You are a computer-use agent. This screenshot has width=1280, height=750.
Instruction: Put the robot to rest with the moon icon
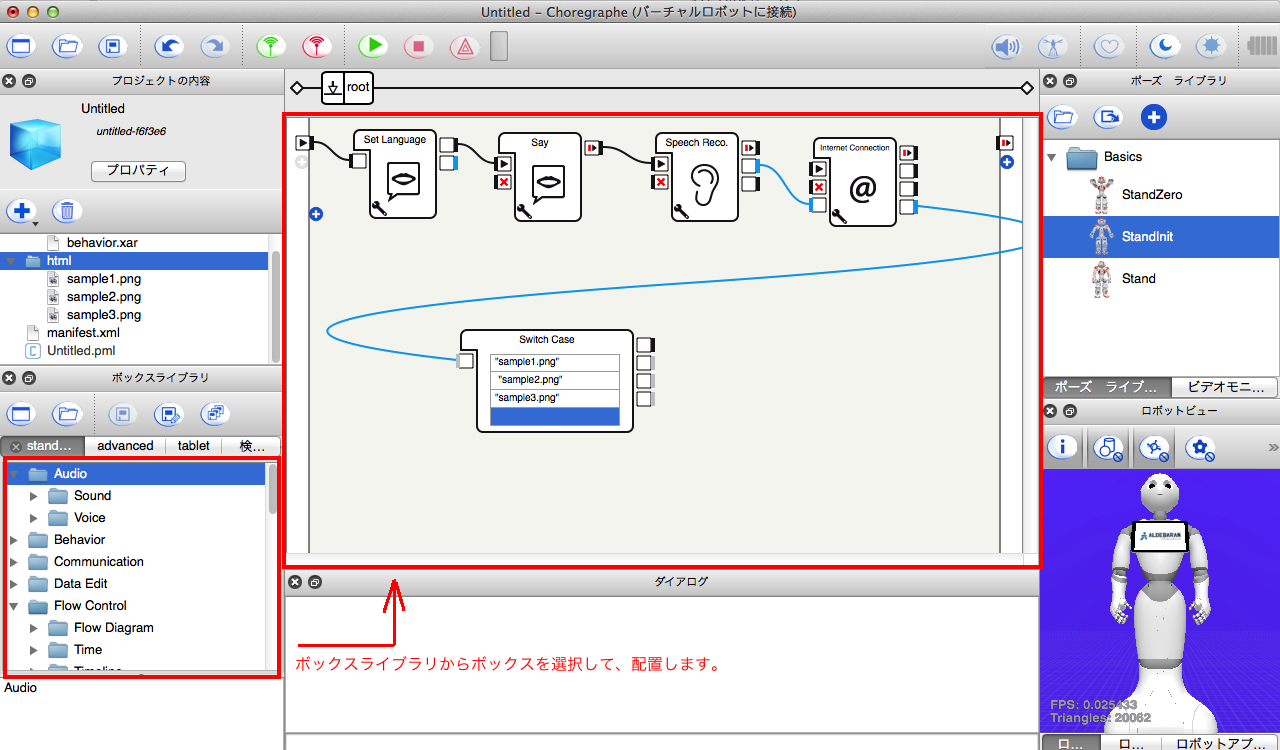(1165, 46)
